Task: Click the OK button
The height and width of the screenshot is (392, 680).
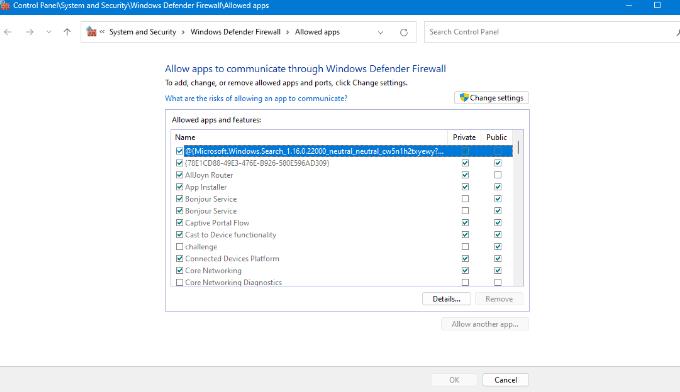Action: [454, 380]
